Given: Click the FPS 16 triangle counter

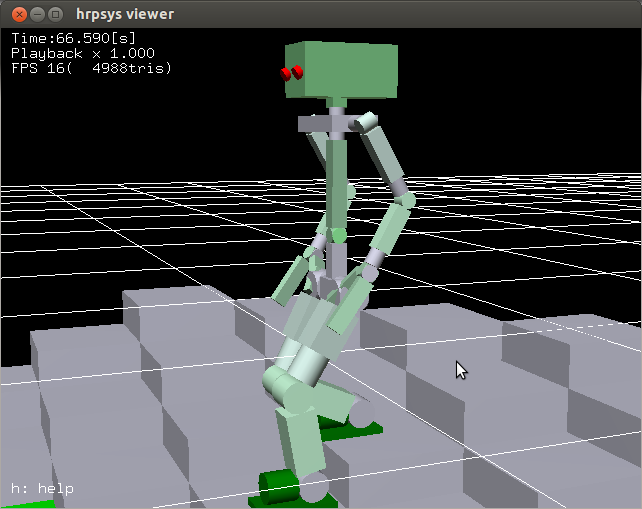Looking at the screenshot, I should (x=91, y=68).
